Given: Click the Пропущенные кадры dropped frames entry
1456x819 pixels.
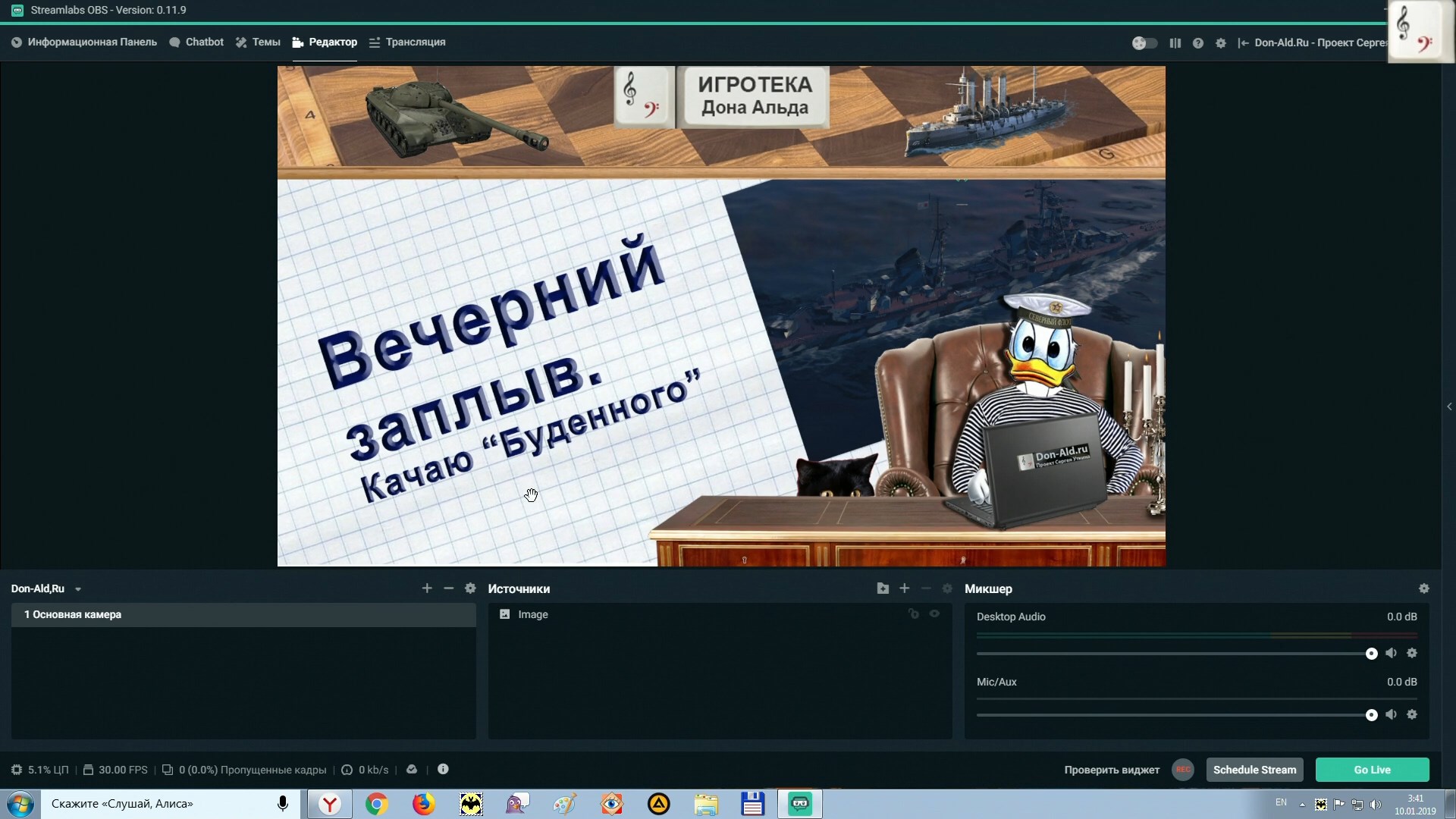Looking at the screenshot, I should [x=244, y=770].
